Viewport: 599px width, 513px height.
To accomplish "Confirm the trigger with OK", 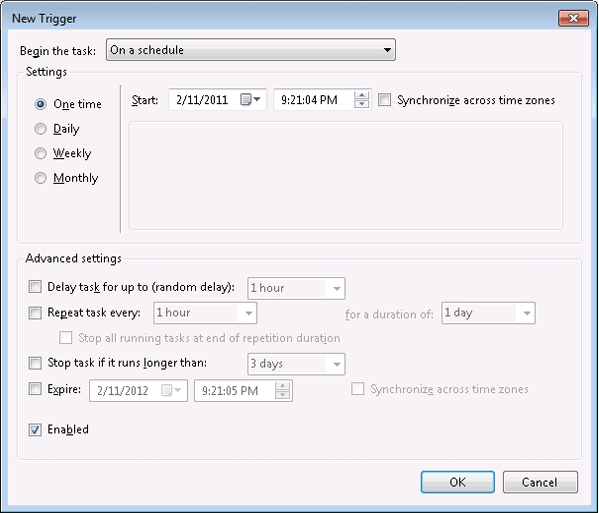I will pos(458,482).
